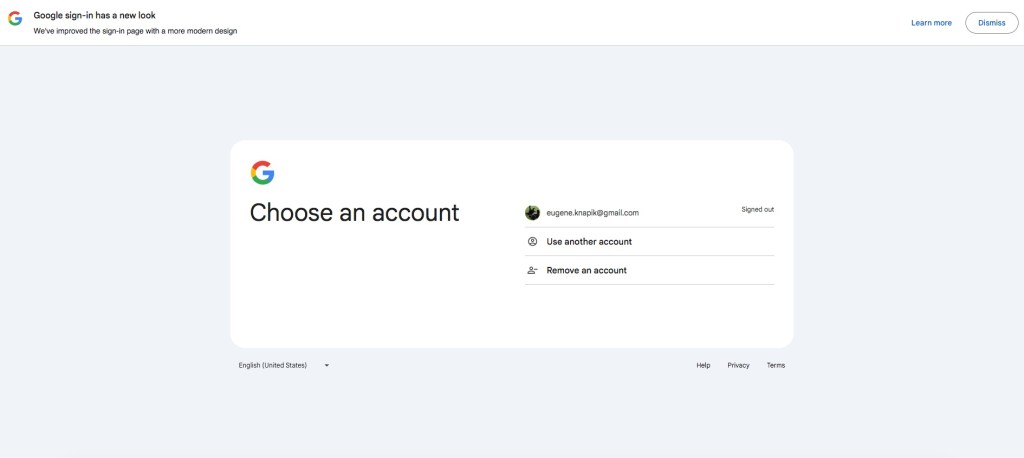Open the Learn more link
Viewport: 1024px width, 458px height.
pyautogui.click(x=931, y=23)
